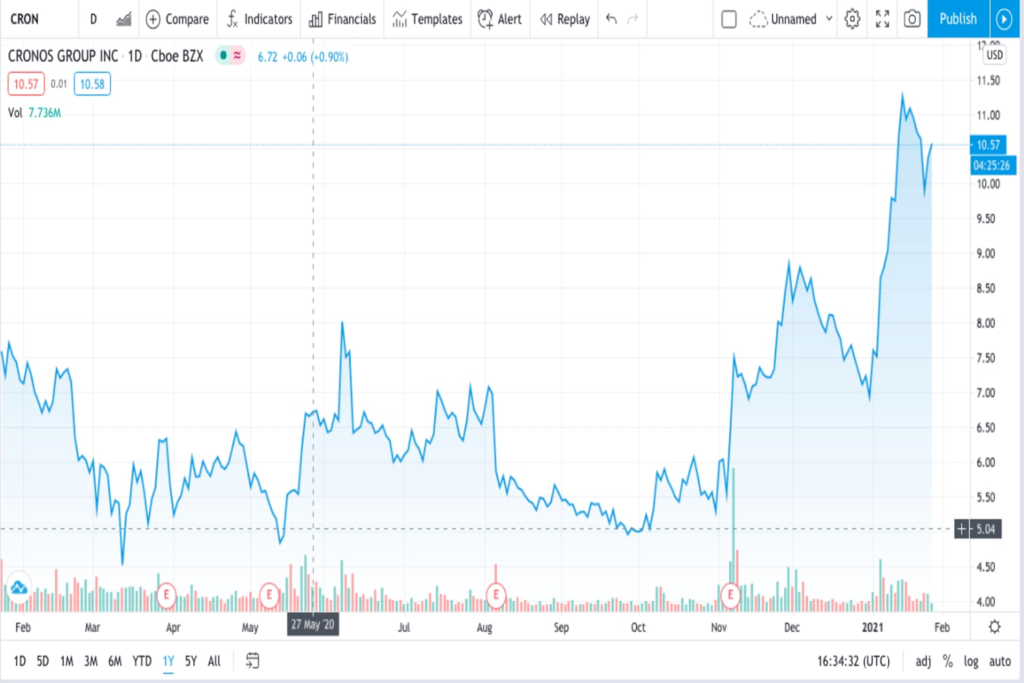Select the 6M date range
The image size is (1024, 683).
(x=115, y=661)
